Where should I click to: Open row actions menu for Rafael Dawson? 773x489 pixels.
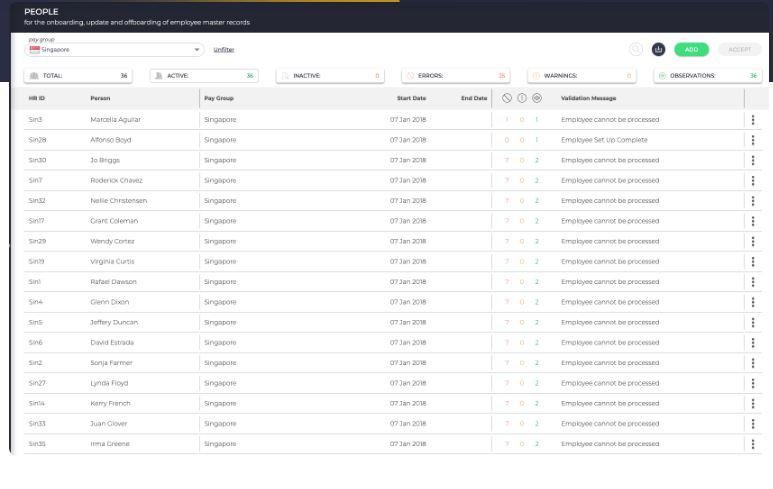[752, 281]
